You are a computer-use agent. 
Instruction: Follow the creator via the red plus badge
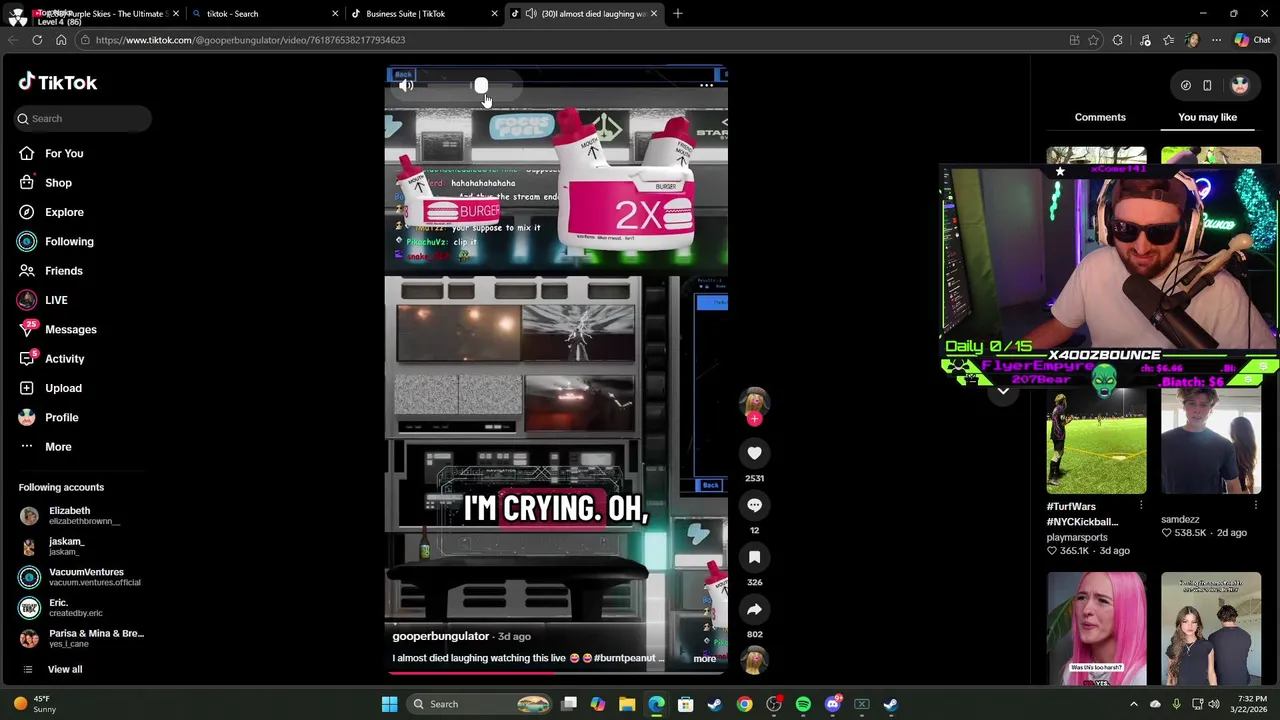coord(754,419)
